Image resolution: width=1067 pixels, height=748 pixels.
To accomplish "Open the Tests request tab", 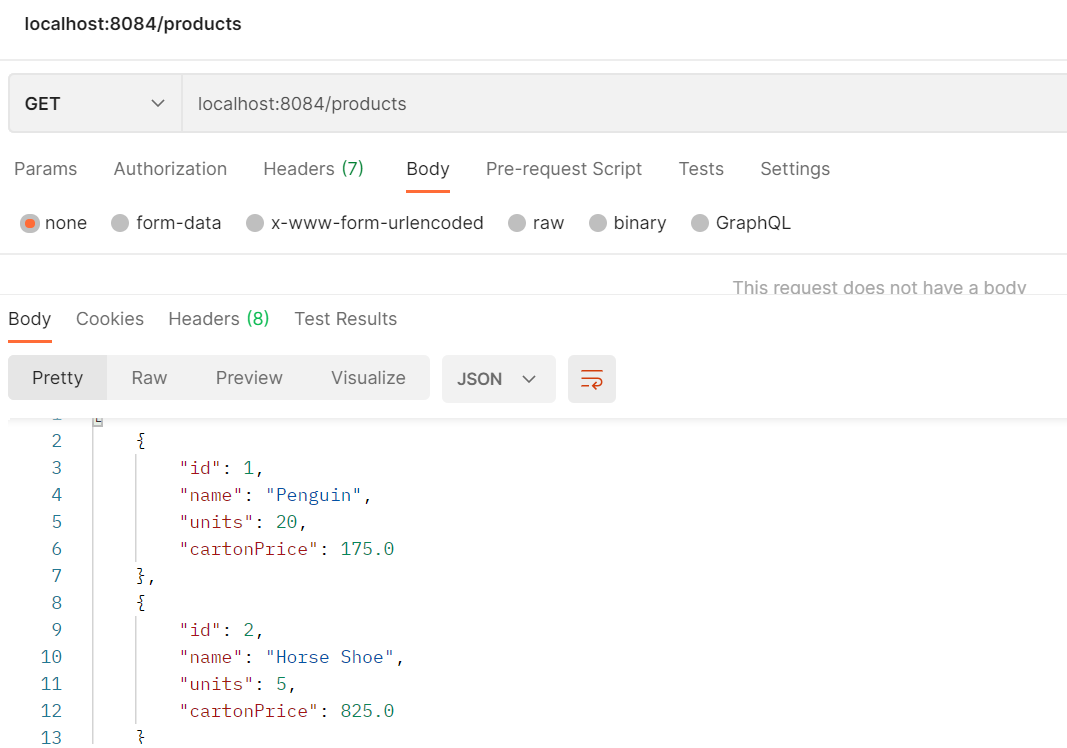I will point(701,169).
